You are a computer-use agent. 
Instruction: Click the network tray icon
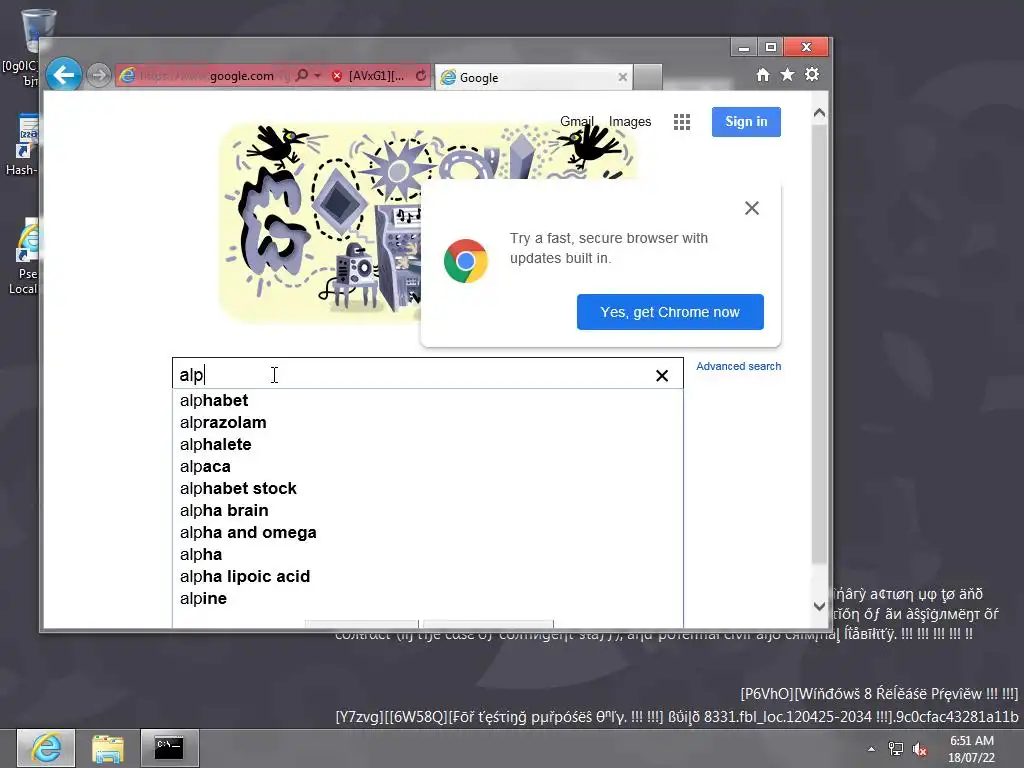tap(895, 749)
